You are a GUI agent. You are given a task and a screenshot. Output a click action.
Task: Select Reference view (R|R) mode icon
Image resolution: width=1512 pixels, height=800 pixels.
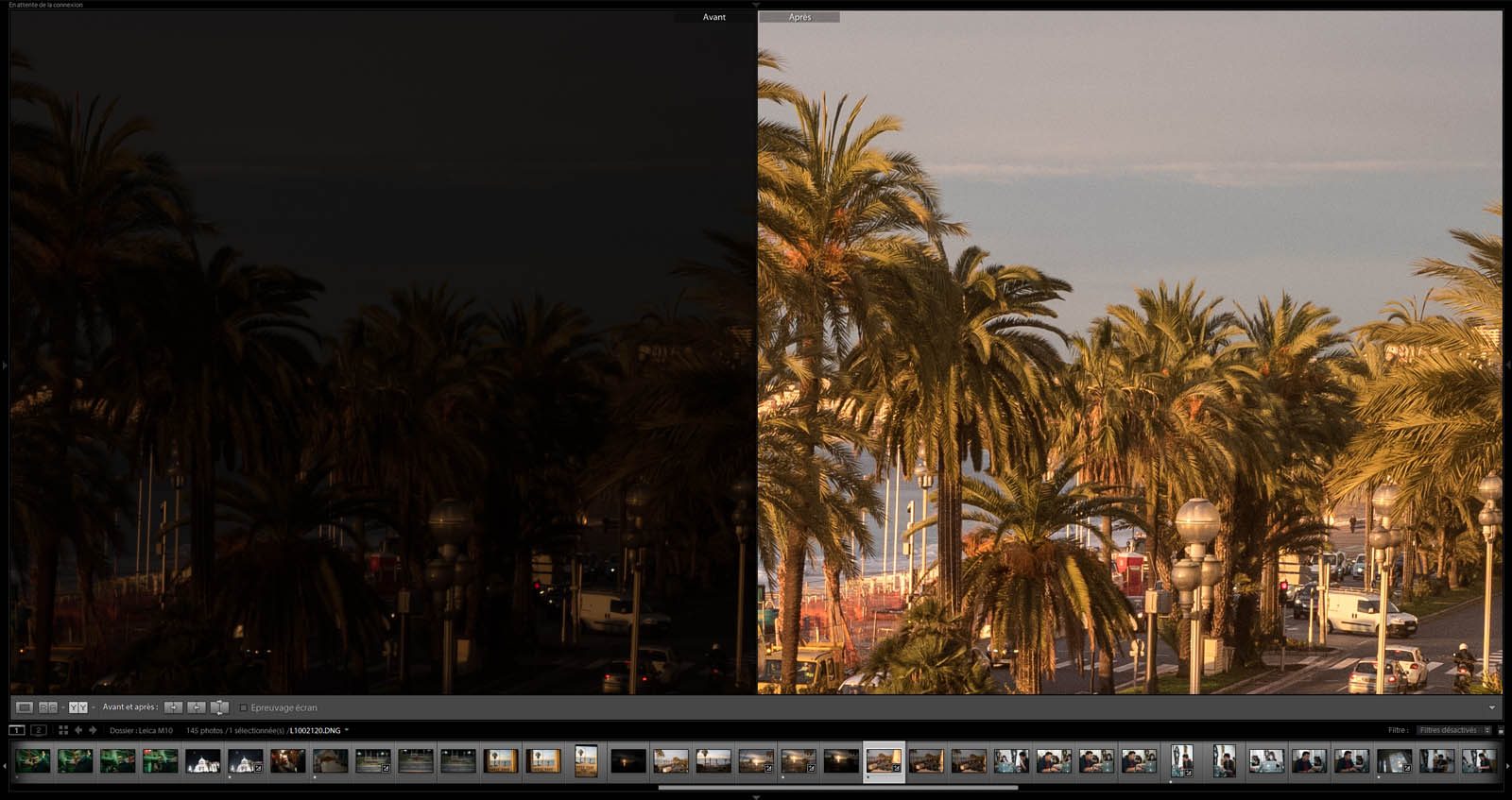click(47, 707)
